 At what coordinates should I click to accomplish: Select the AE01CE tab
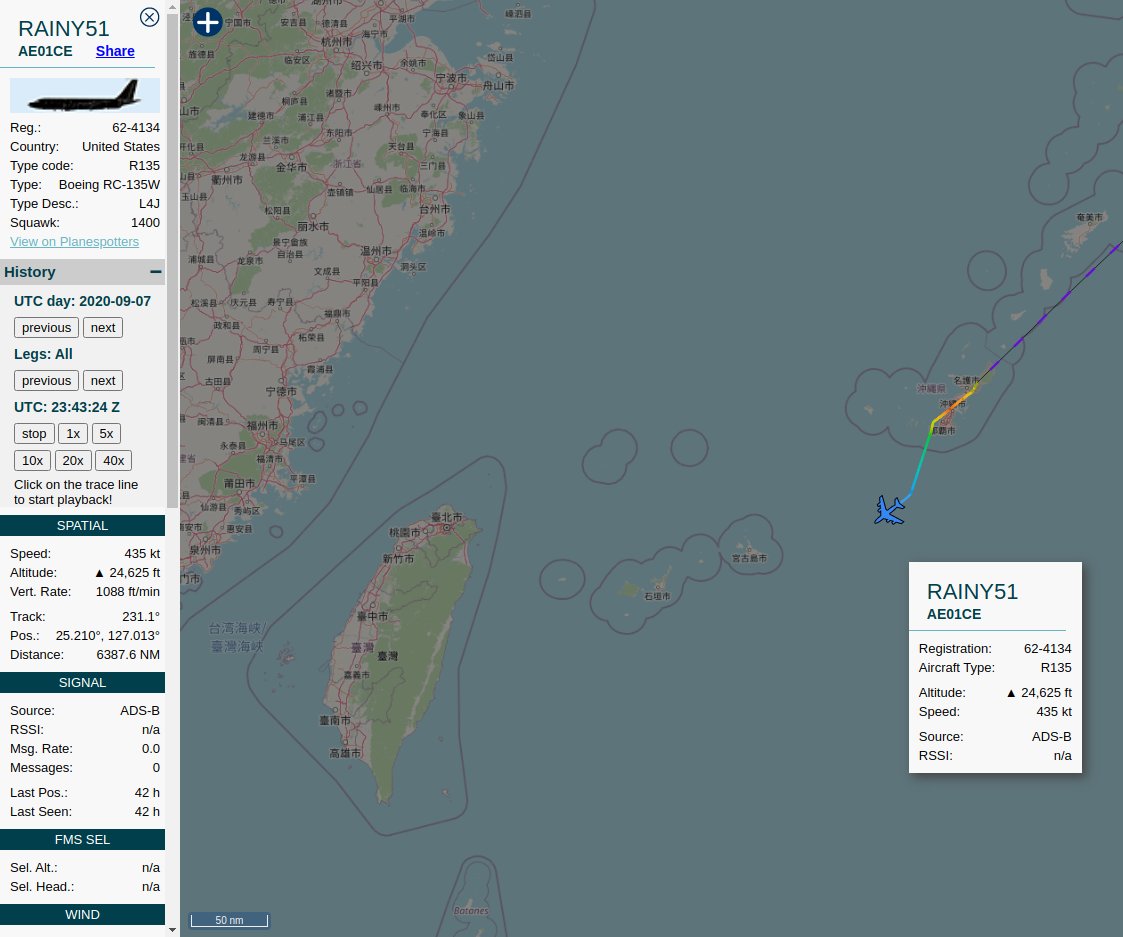(x=45, y=51)
